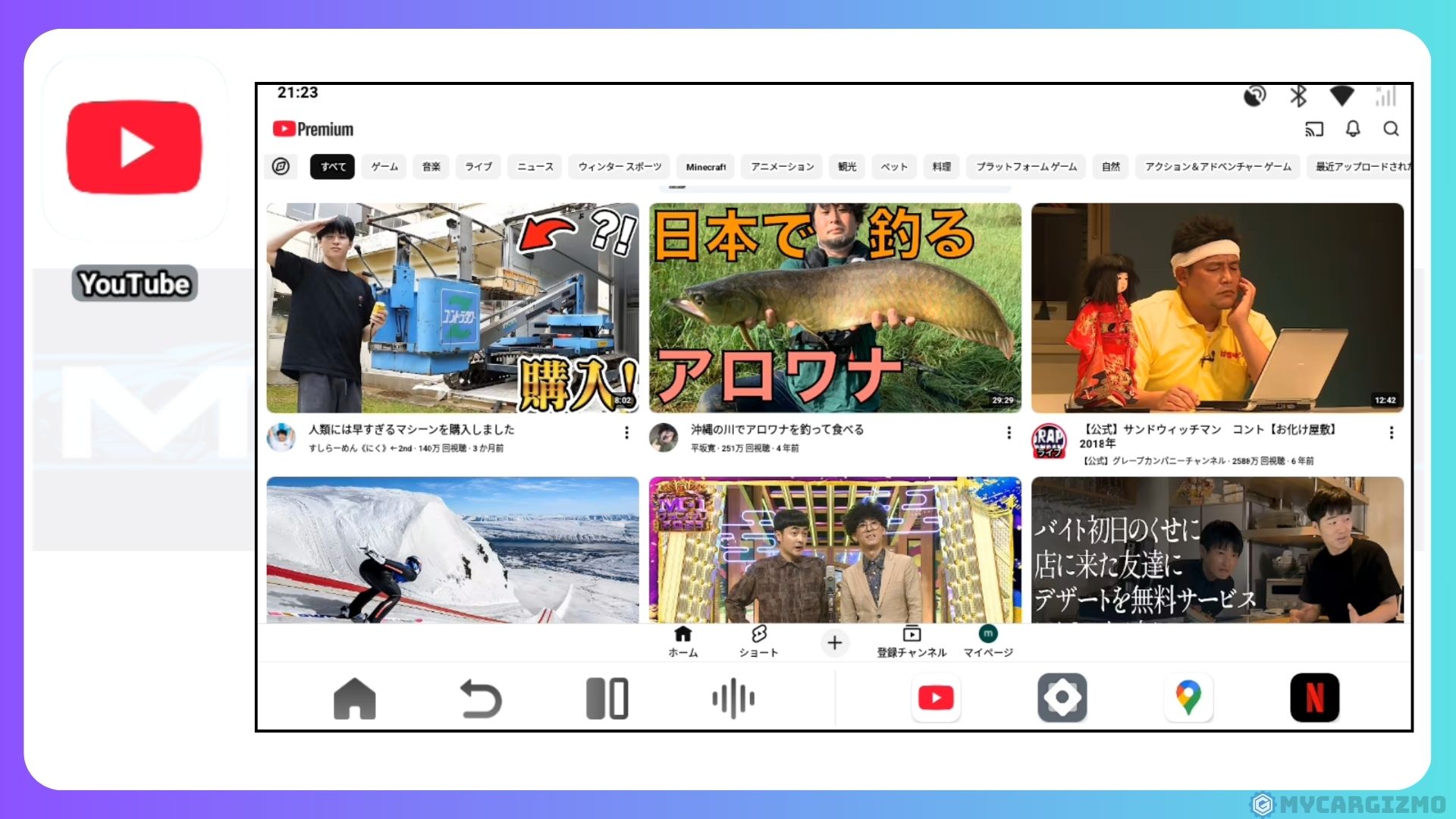Toggle split-screen view in dock
Image resolution: width=1456 pixels, height=819 pixels.
pyautogui.click(x=607, y=698)
